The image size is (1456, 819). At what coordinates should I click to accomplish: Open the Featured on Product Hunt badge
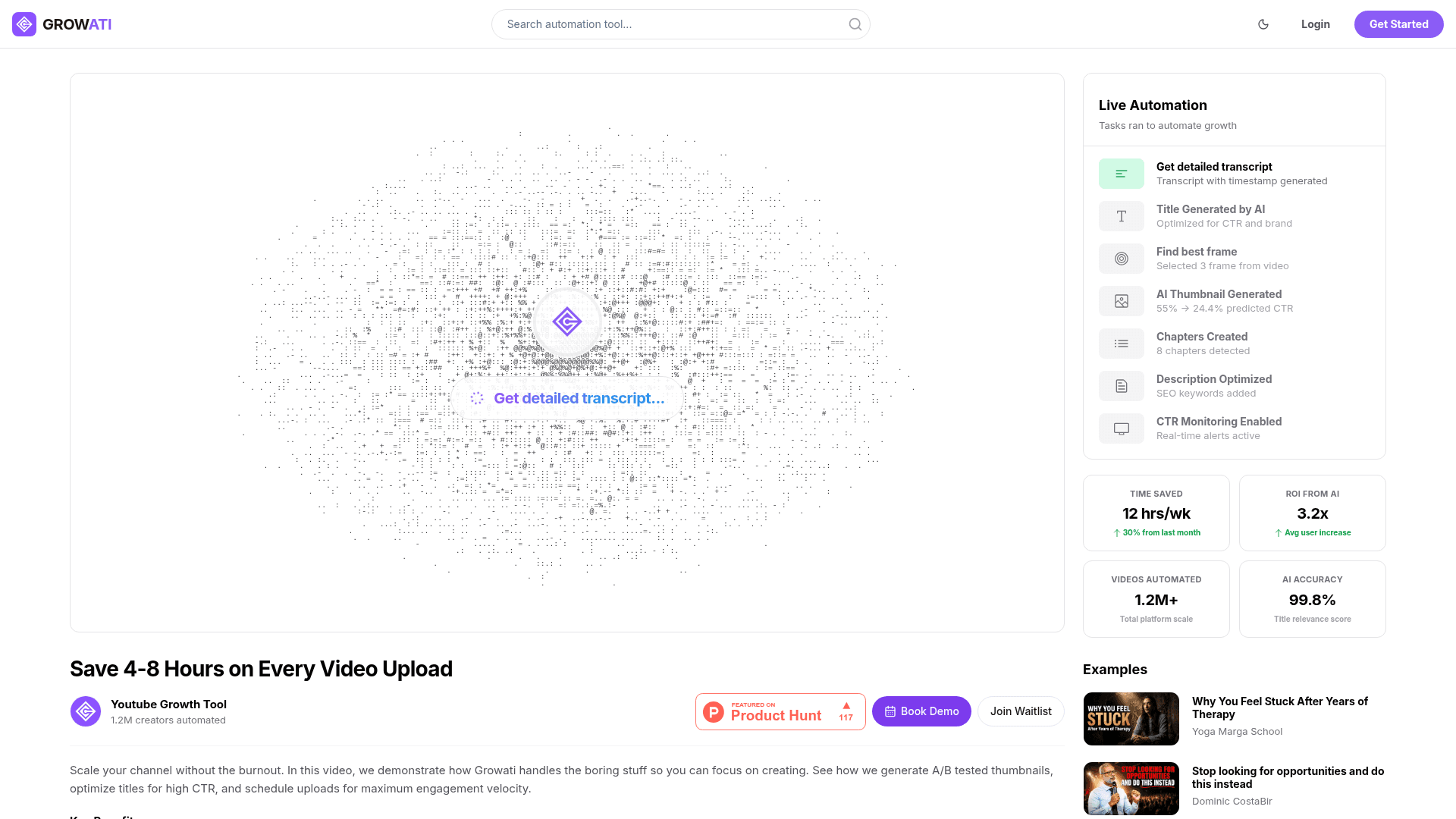780,712
